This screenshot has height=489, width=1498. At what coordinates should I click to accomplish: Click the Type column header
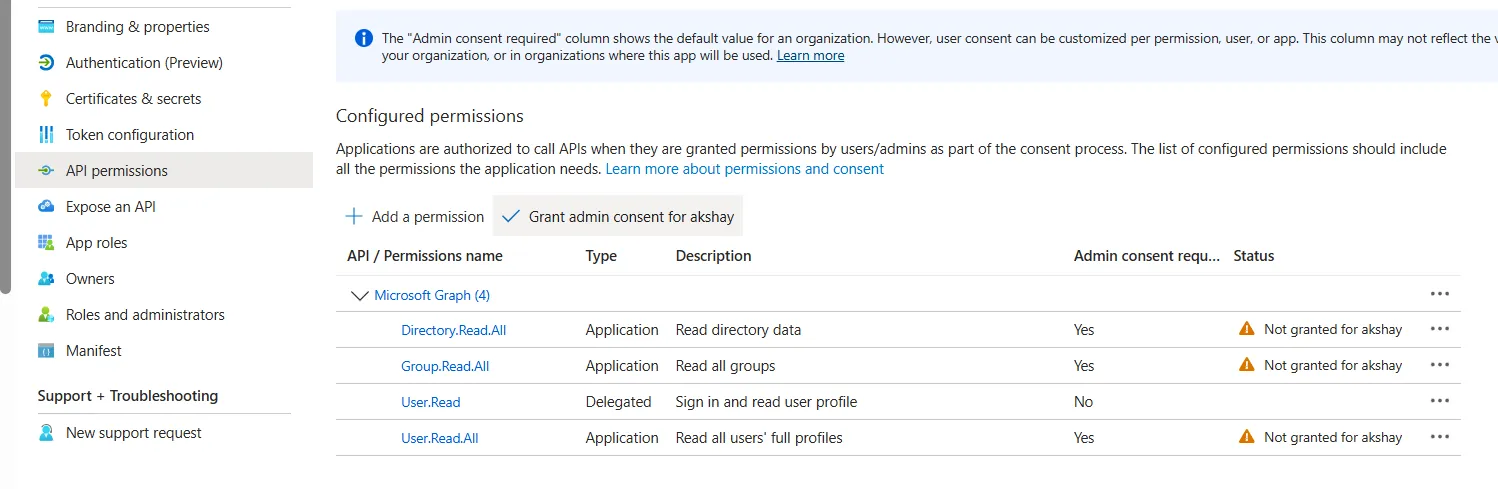(601, 256)
